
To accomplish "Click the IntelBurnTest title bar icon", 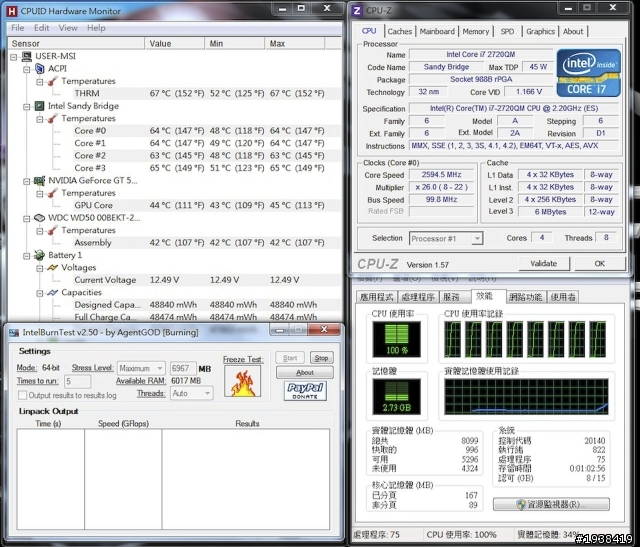I will 14,333.
